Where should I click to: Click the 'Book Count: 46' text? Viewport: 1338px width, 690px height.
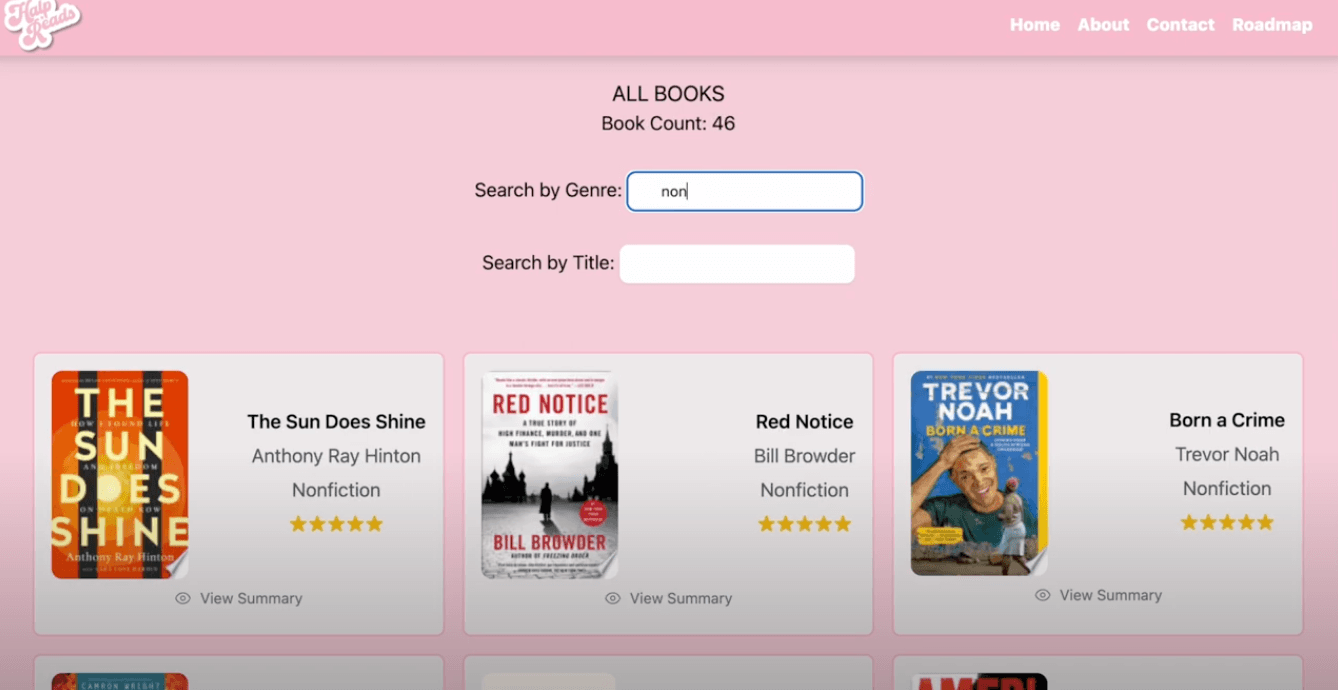coord(668,124)
